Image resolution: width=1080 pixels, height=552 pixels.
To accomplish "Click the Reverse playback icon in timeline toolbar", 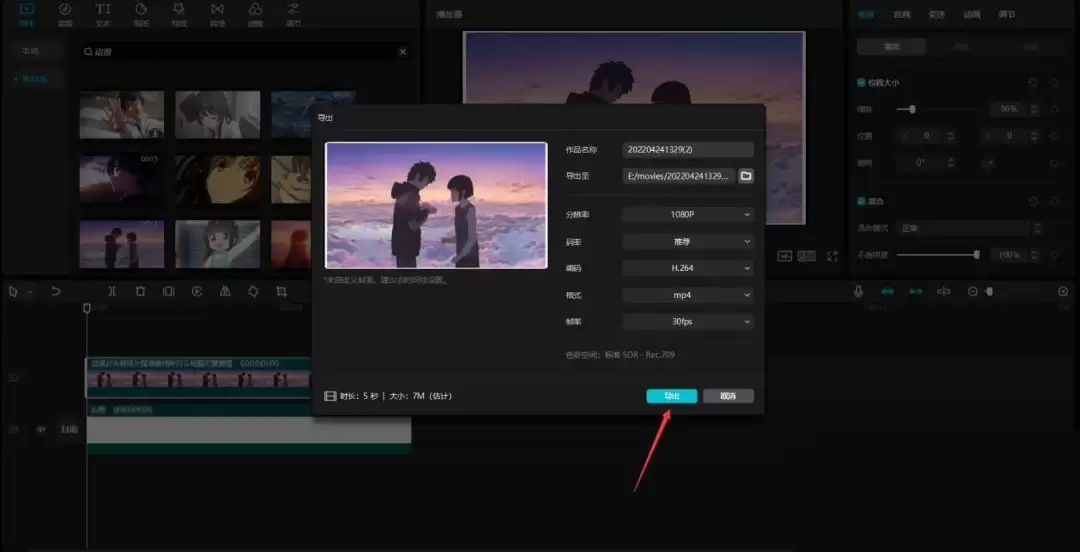I will [197, 292].
